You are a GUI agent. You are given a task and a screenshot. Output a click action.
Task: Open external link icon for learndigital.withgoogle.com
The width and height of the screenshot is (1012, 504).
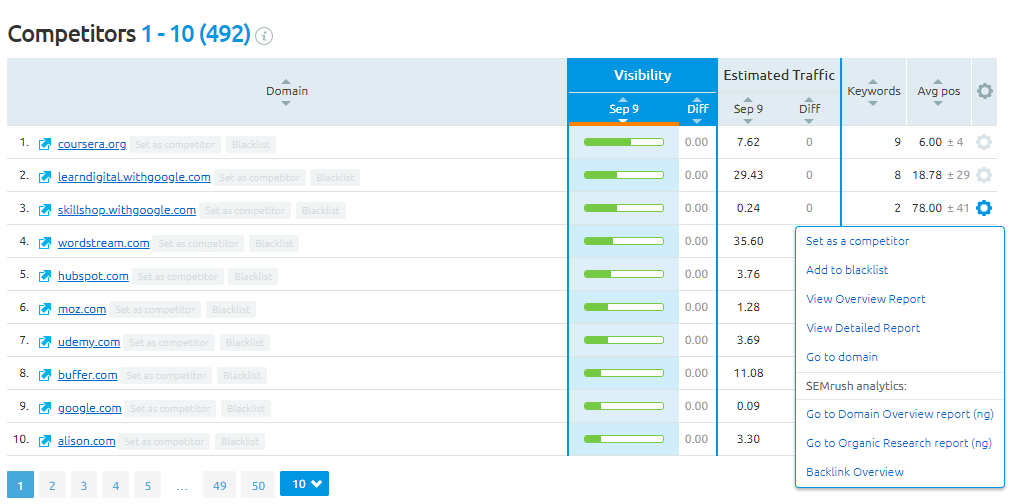[45, 177]
